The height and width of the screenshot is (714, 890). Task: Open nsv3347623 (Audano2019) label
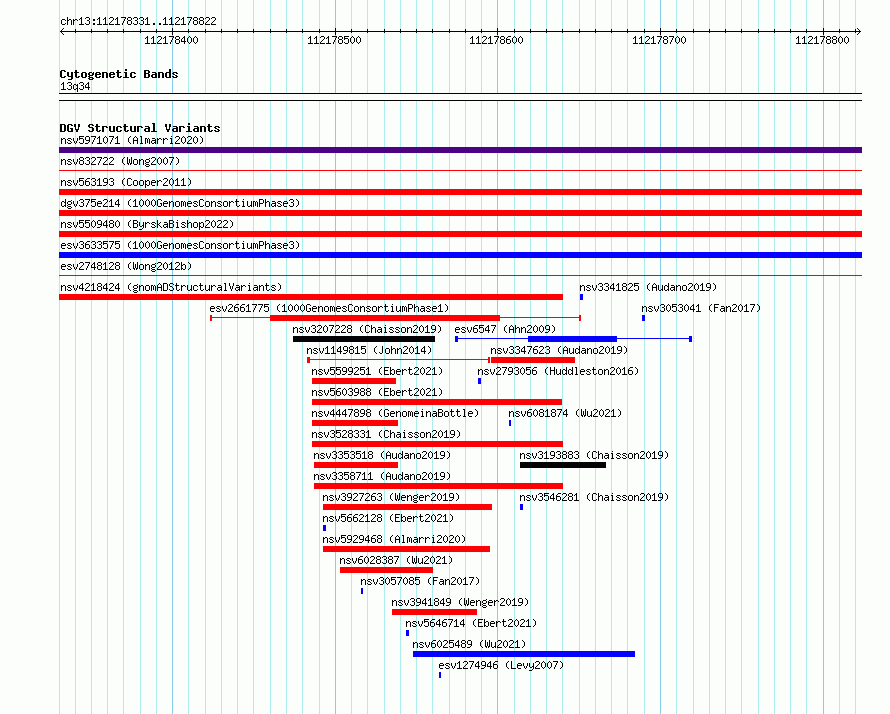tap(559, 350)
